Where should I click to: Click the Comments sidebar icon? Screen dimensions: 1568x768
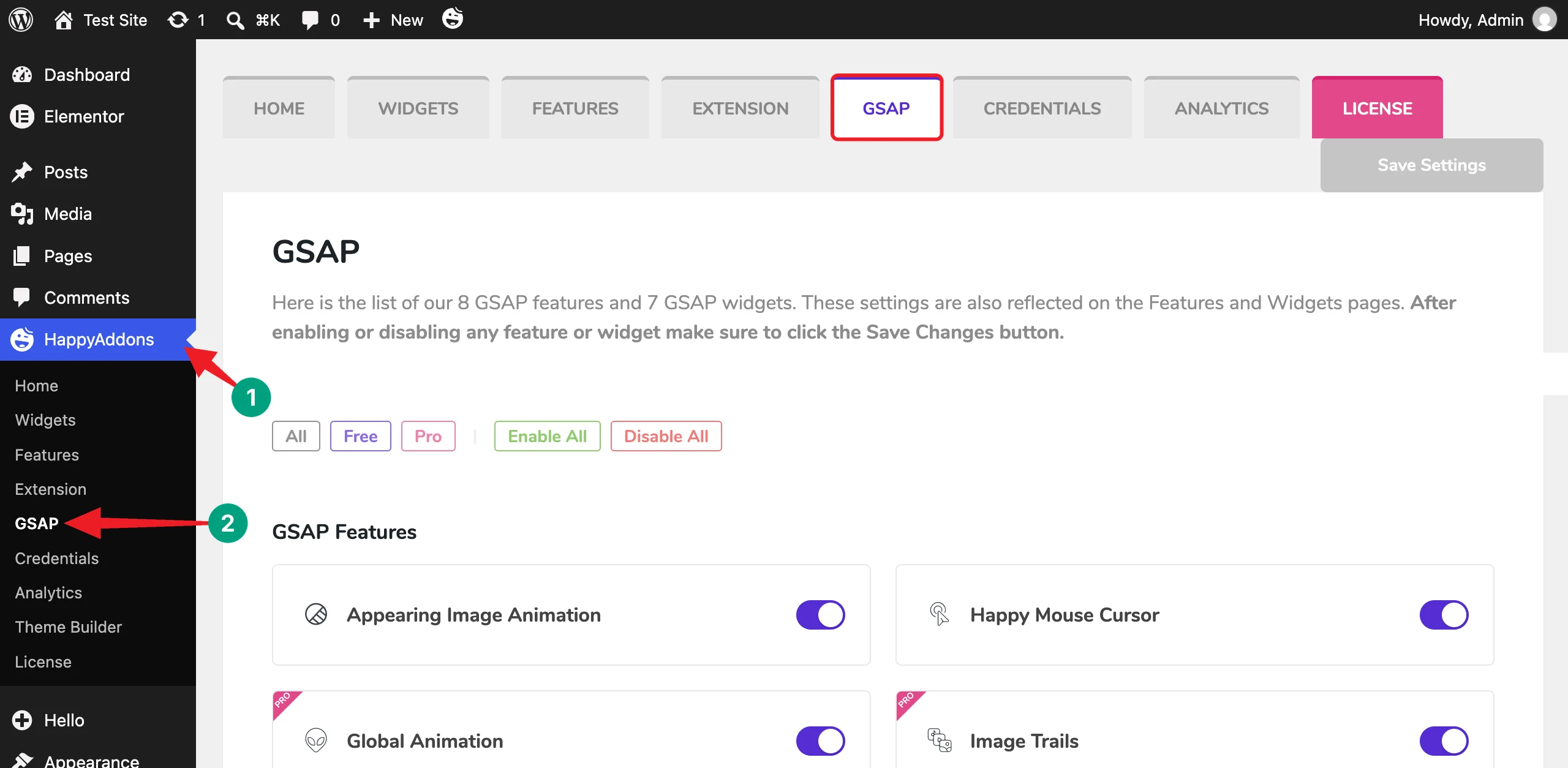point(22,298)
